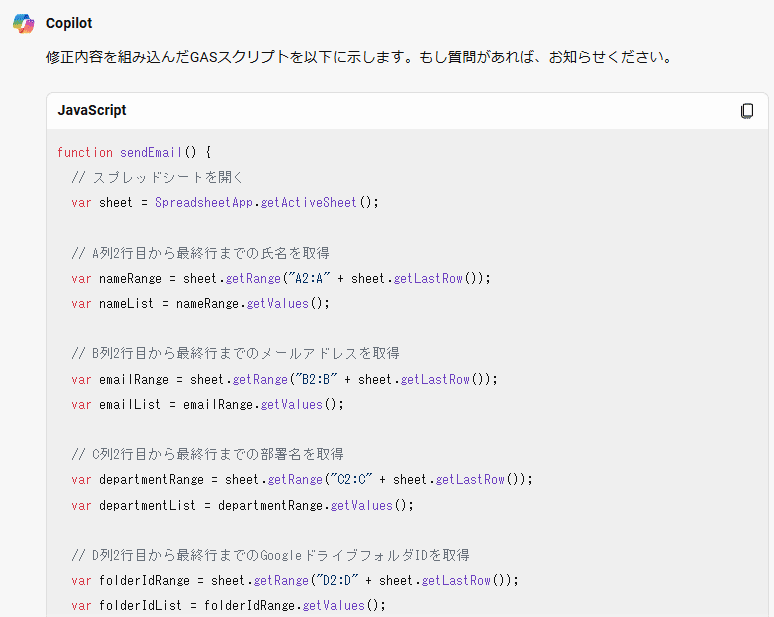Click the D列 Google Drive folder ID comment

(x=271, y=555)
